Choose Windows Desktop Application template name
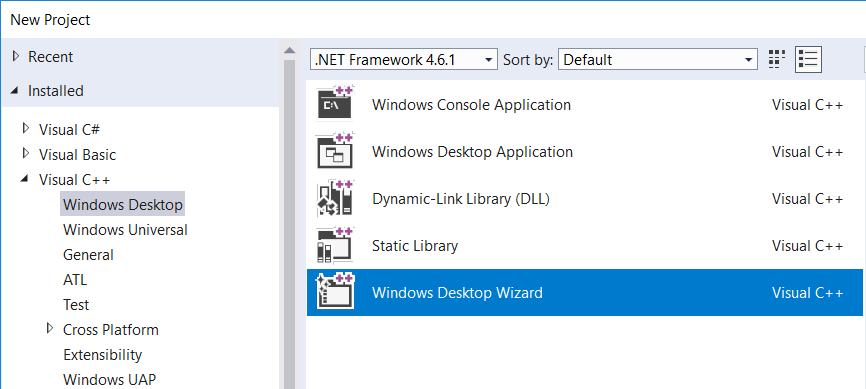The height and width of the screenshot is (389, 866). 473,151
